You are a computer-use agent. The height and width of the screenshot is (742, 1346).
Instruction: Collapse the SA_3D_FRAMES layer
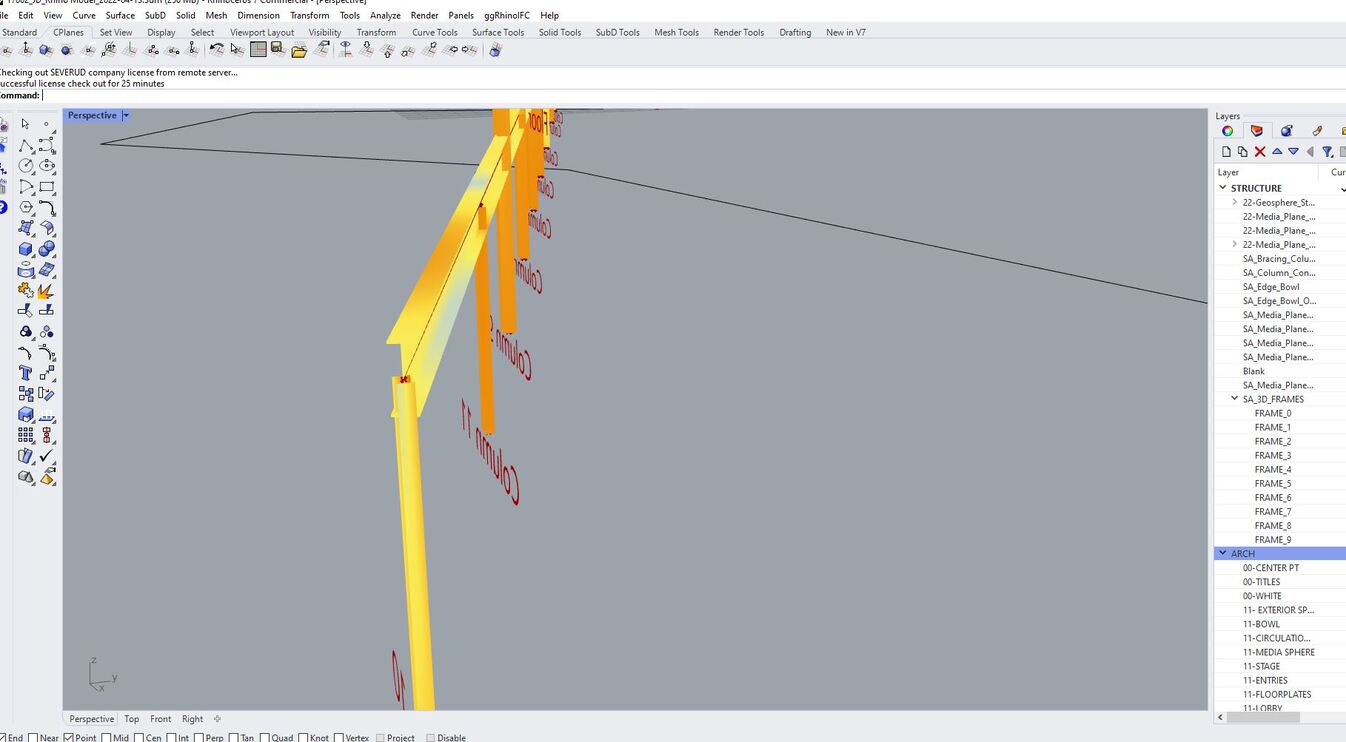click(x=1235, y=399)
